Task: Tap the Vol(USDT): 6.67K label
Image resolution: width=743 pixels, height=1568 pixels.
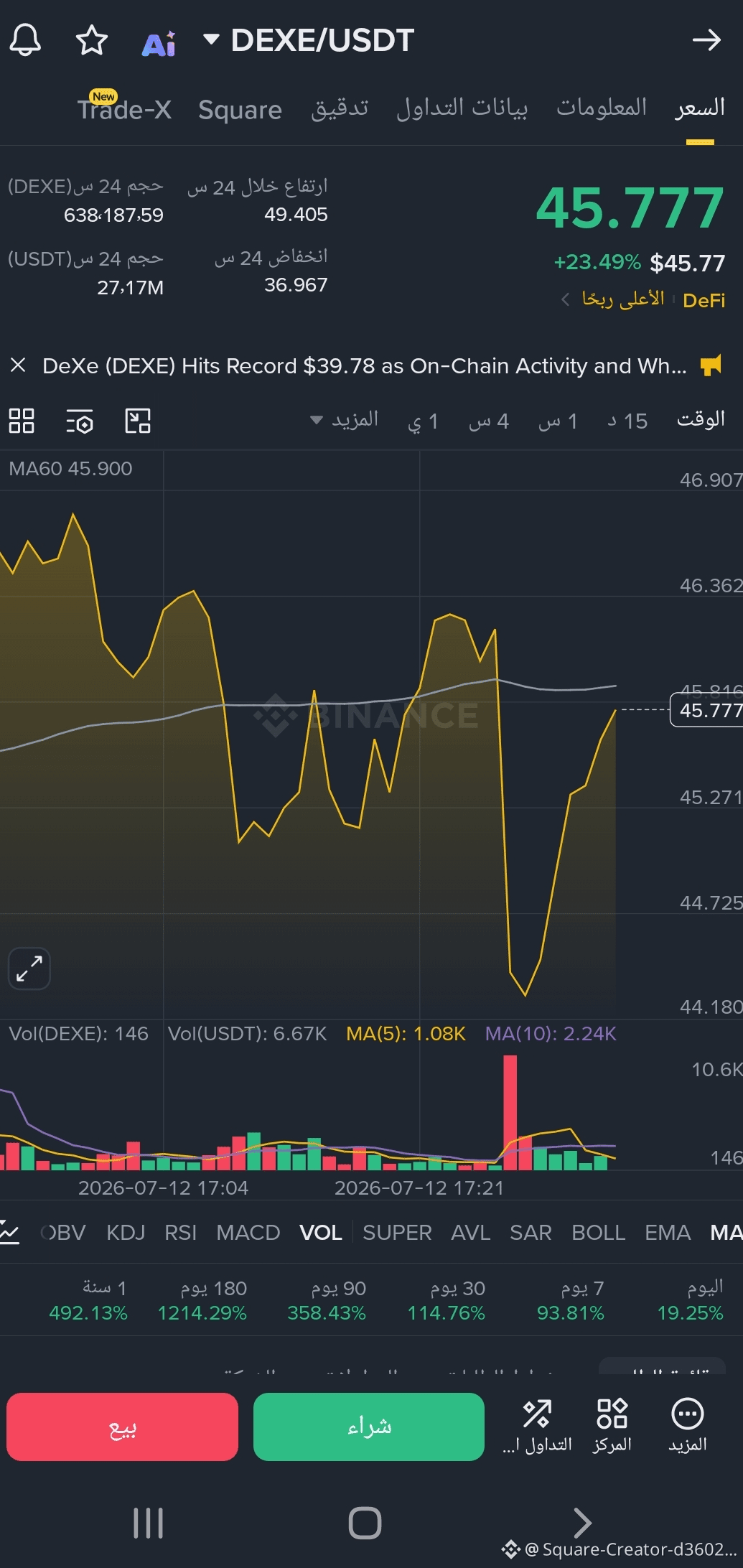Action: point(247,1034)
